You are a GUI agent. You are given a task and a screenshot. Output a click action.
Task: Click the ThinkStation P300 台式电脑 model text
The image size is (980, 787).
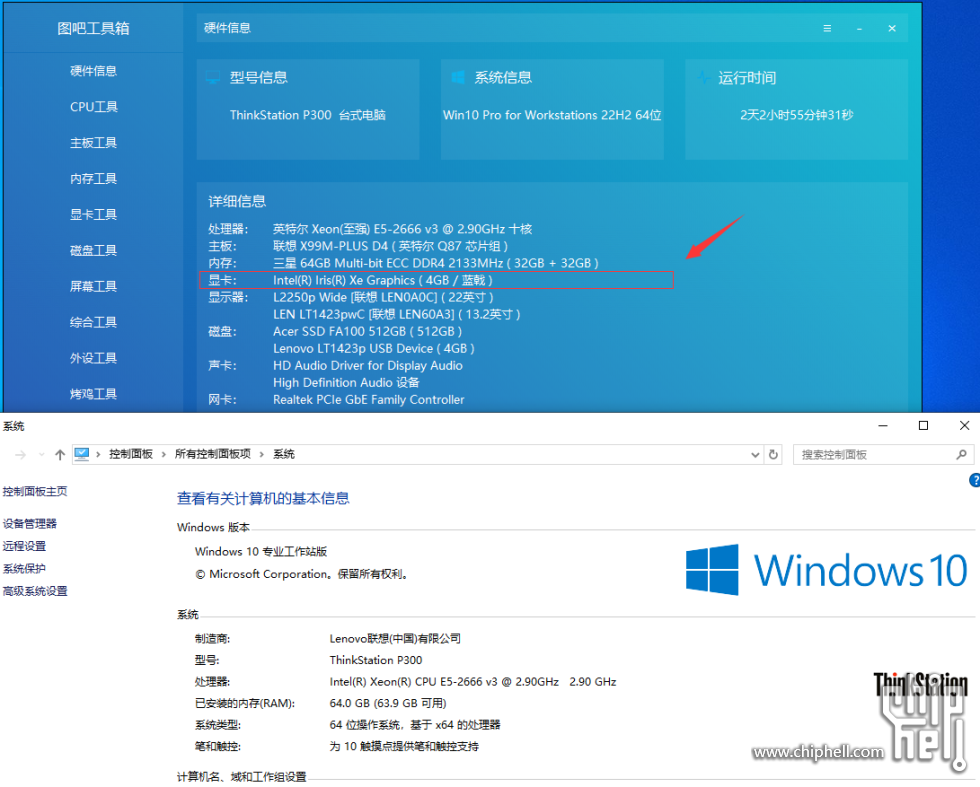(308, 115)
